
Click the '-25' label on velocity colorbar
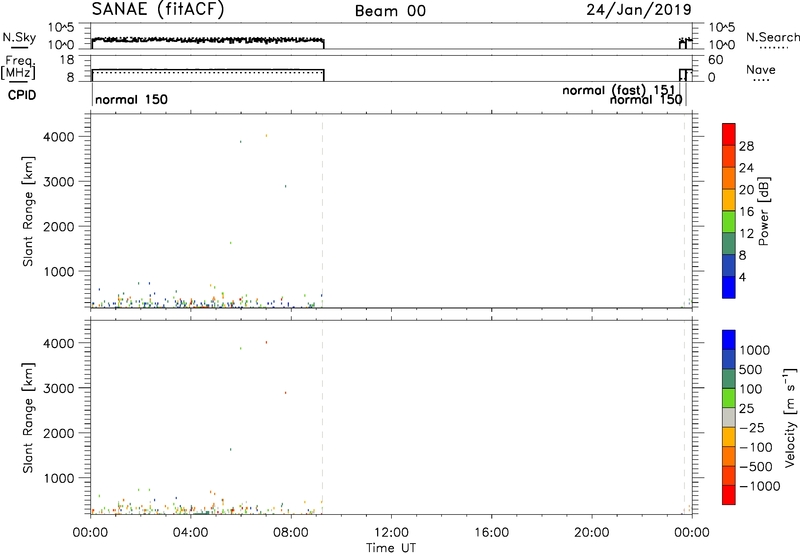(x=751, y=428)
